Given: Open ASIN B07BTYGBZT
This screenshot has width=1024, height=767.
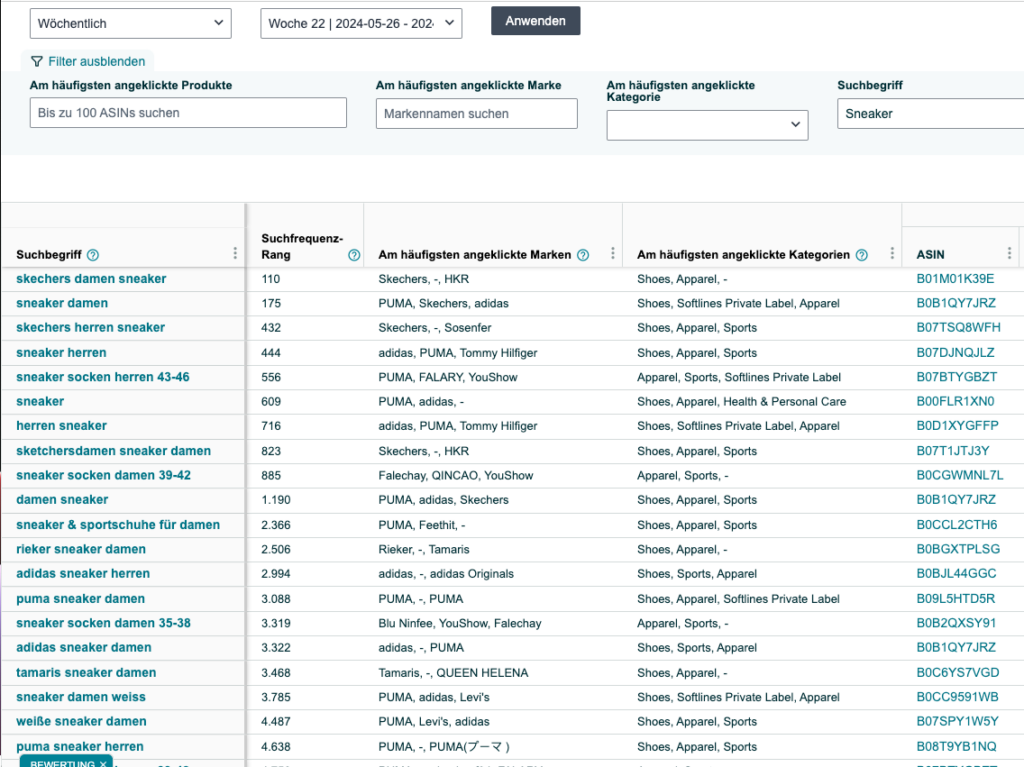Looking at the screenshot, I should (x=957, y=377).
